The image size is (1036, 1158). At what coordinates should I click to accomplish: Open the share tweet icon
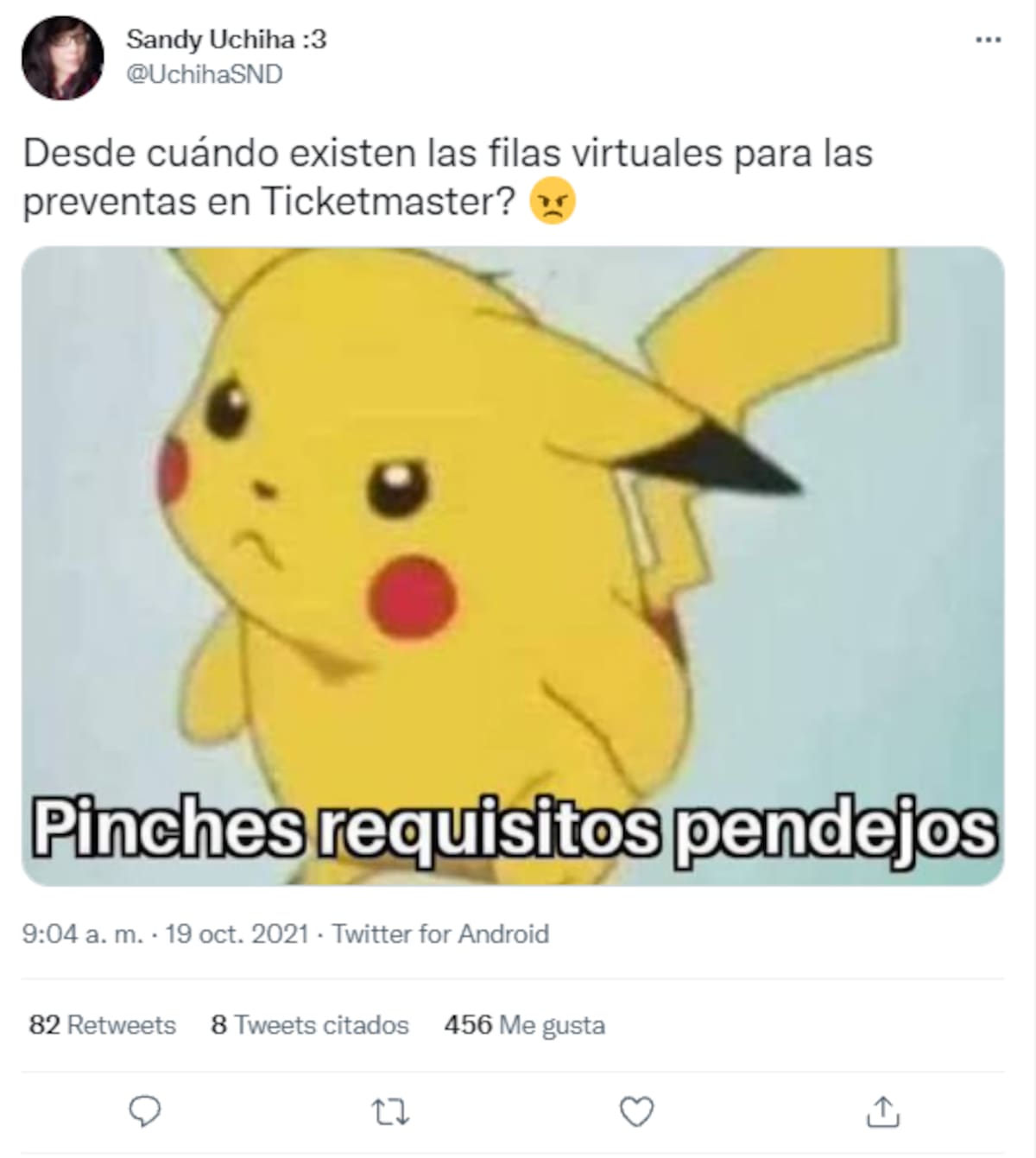click(x=883, y=1111)
